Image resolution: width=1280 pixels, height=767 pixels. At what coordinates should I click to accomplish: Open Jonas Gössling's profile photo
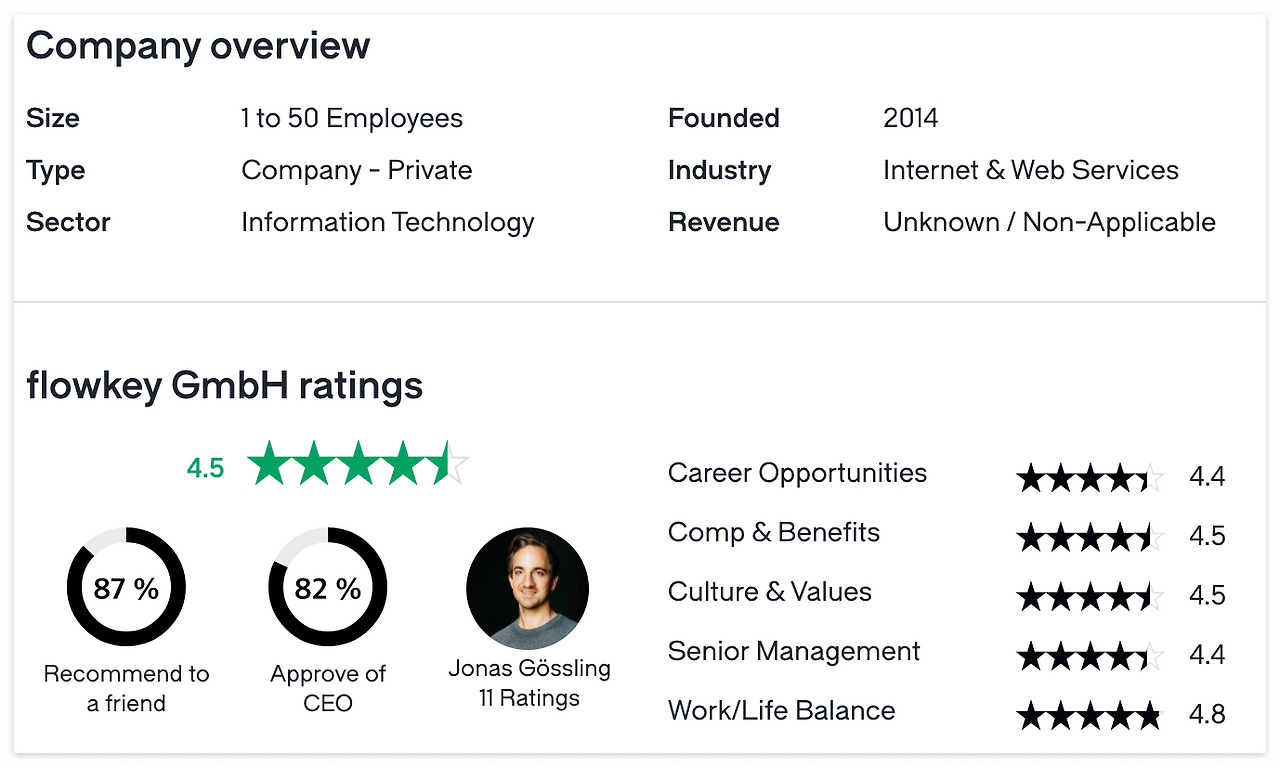pos(527,588)
